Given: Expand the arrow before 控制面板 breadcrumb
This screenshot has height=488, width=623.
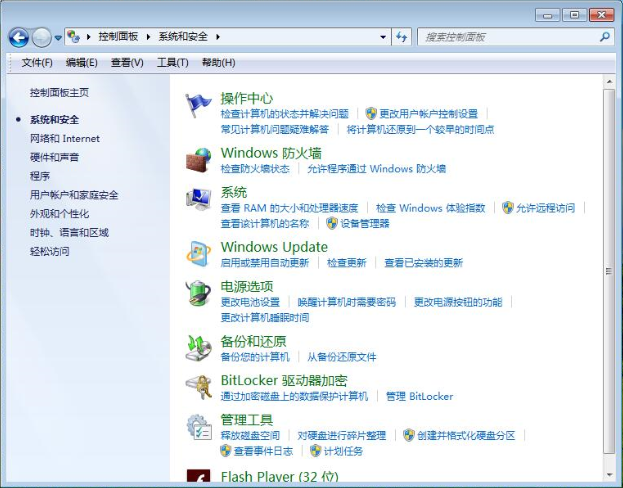Looking at the screenshot, I should coord(88,37).
